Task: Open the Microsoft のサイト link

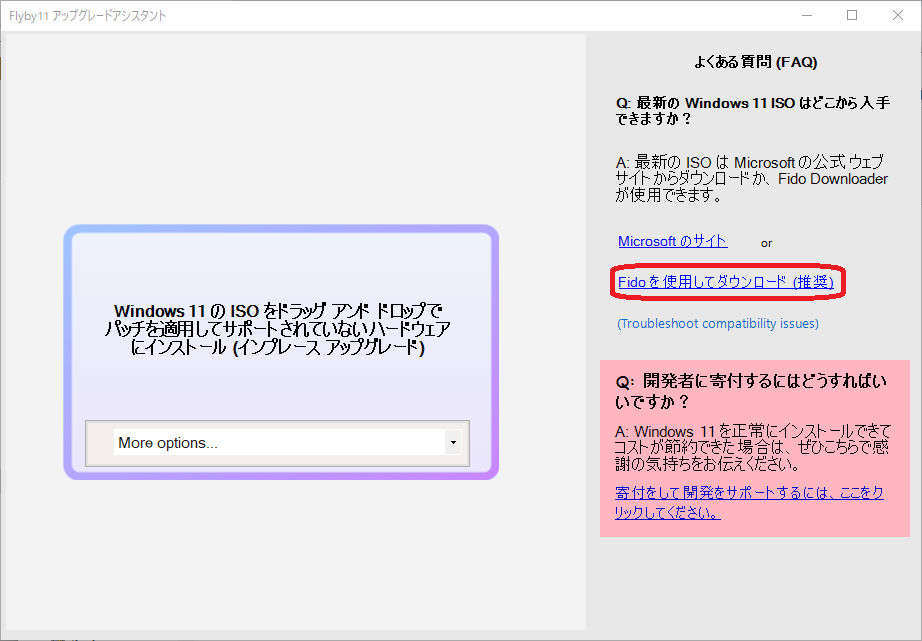Action: [673, 241]
